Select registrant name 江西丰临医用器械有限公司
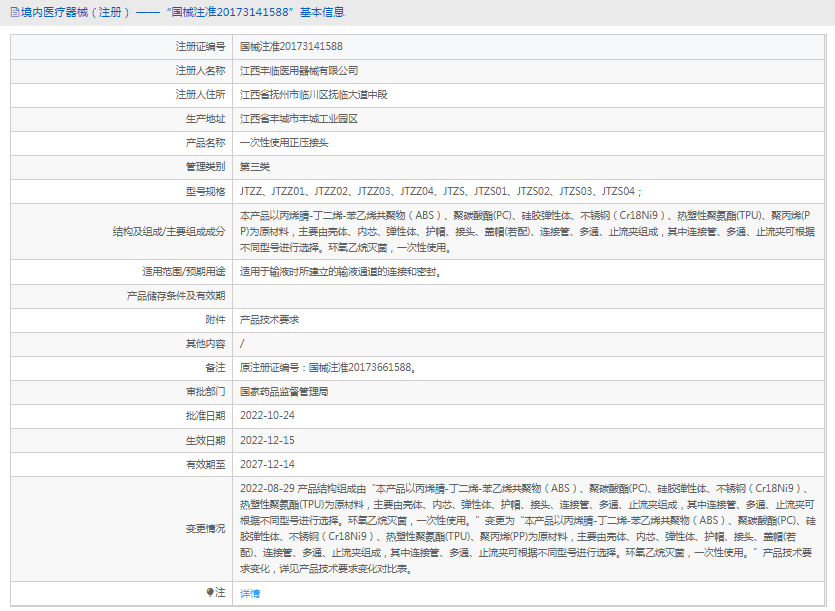 [x=299, y=71]
